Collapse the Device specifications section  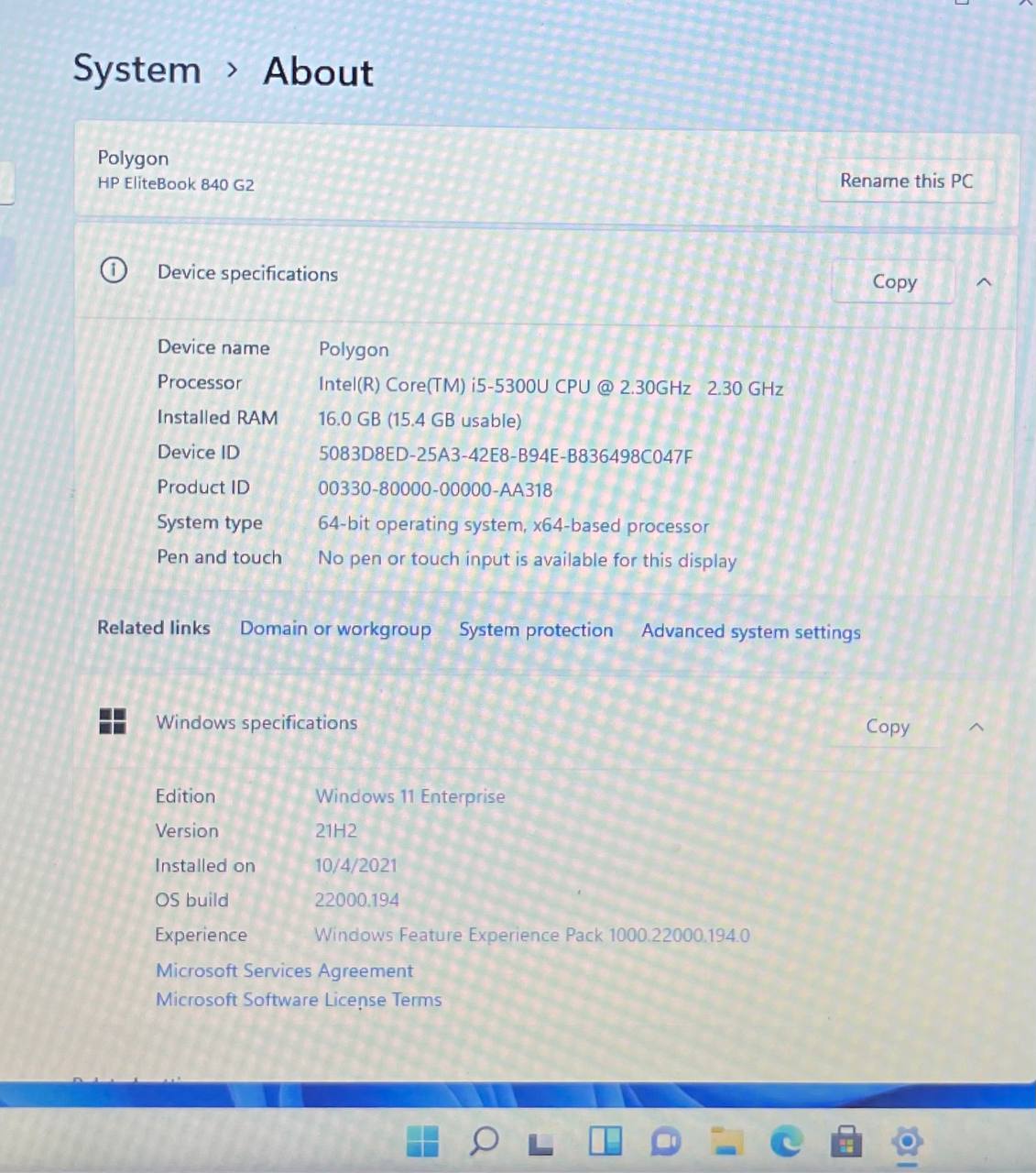click(x=984, y=282)
